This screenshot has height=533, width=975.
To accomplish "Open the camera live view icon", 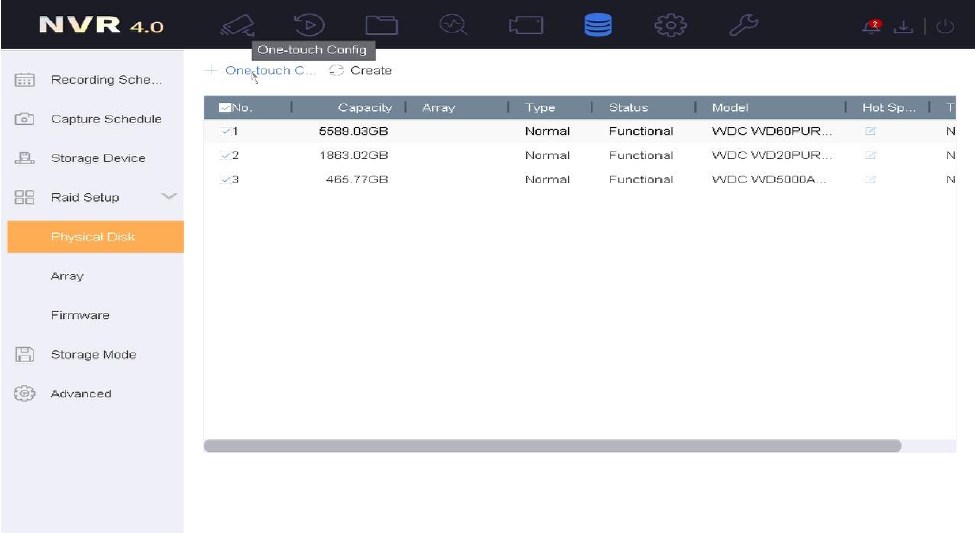I will (x=236, y=24).
